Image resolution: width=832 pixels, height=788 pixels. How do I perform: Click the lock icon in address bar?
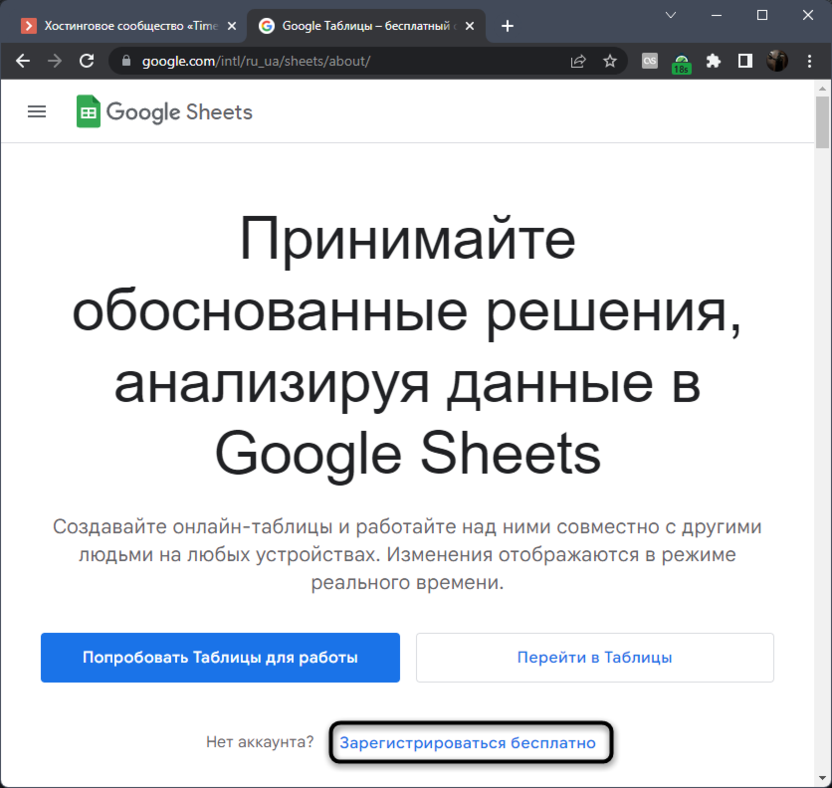point(126,61)
